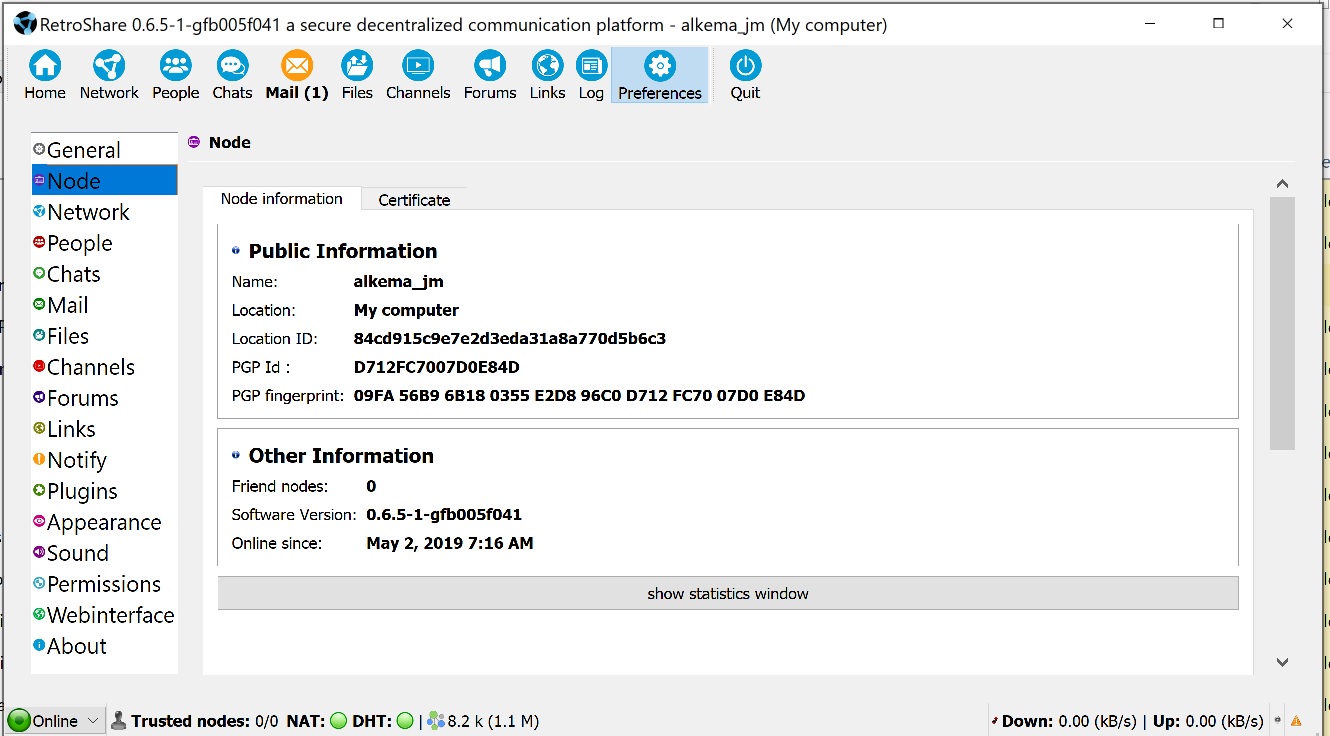Select Plugins in the preferences sidebar
Image resolution: width=1330 pixels, height=736 pixels.
104,491
